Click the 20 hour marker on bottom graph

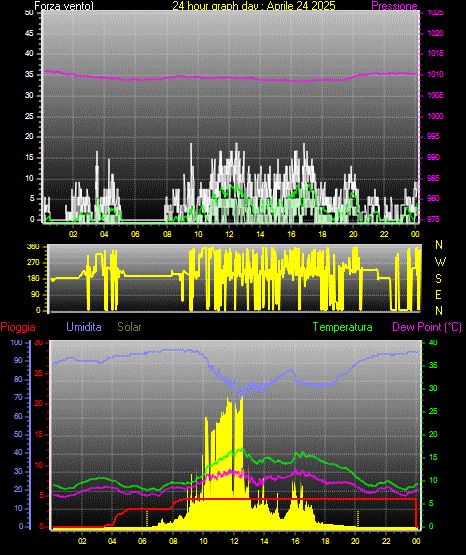pyautogui.click(x=355, y=541)
